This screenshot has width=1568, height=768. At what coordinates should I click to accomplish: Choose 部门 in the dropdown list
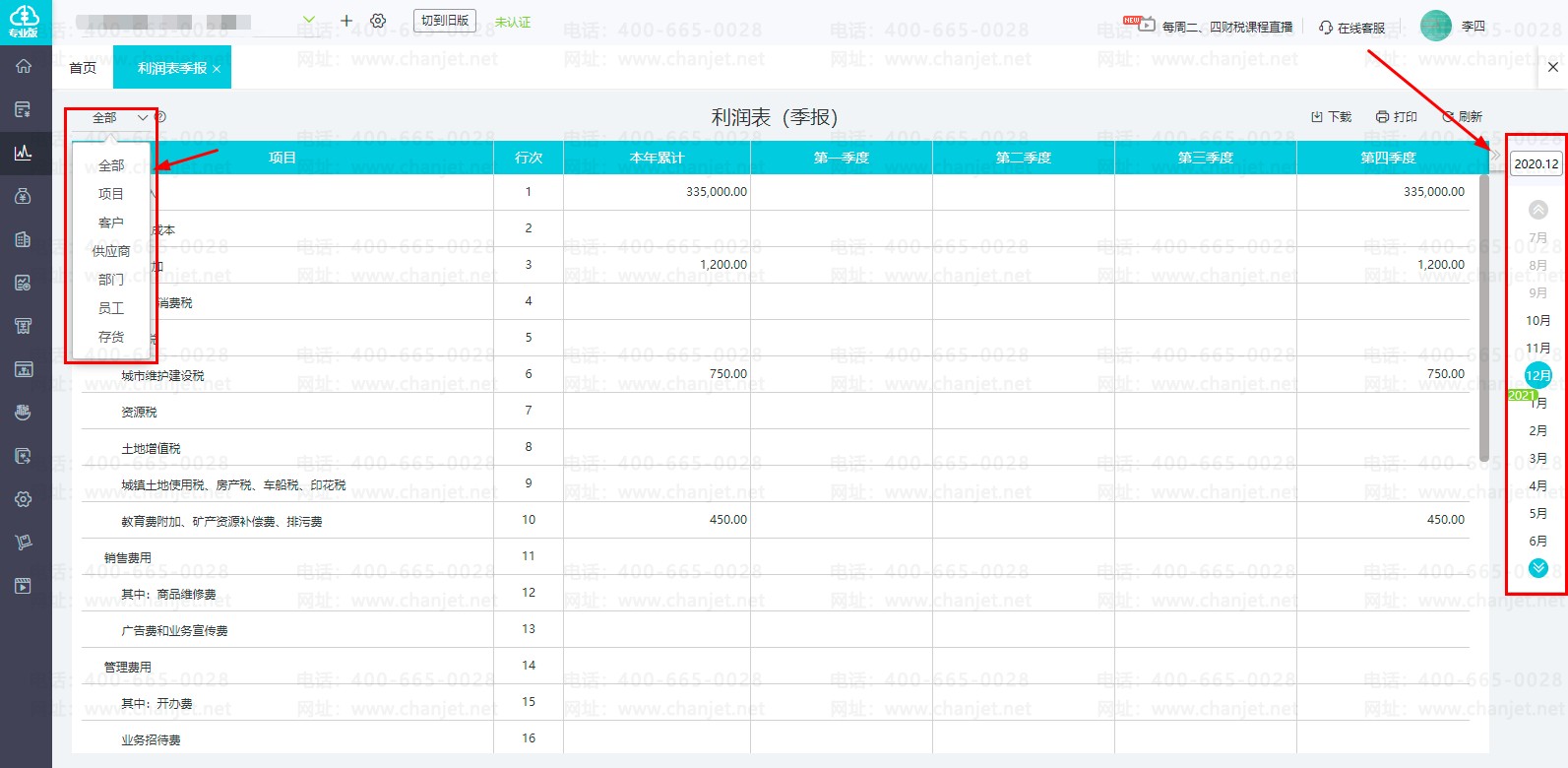pyautogui.click(x=111, y=280)
